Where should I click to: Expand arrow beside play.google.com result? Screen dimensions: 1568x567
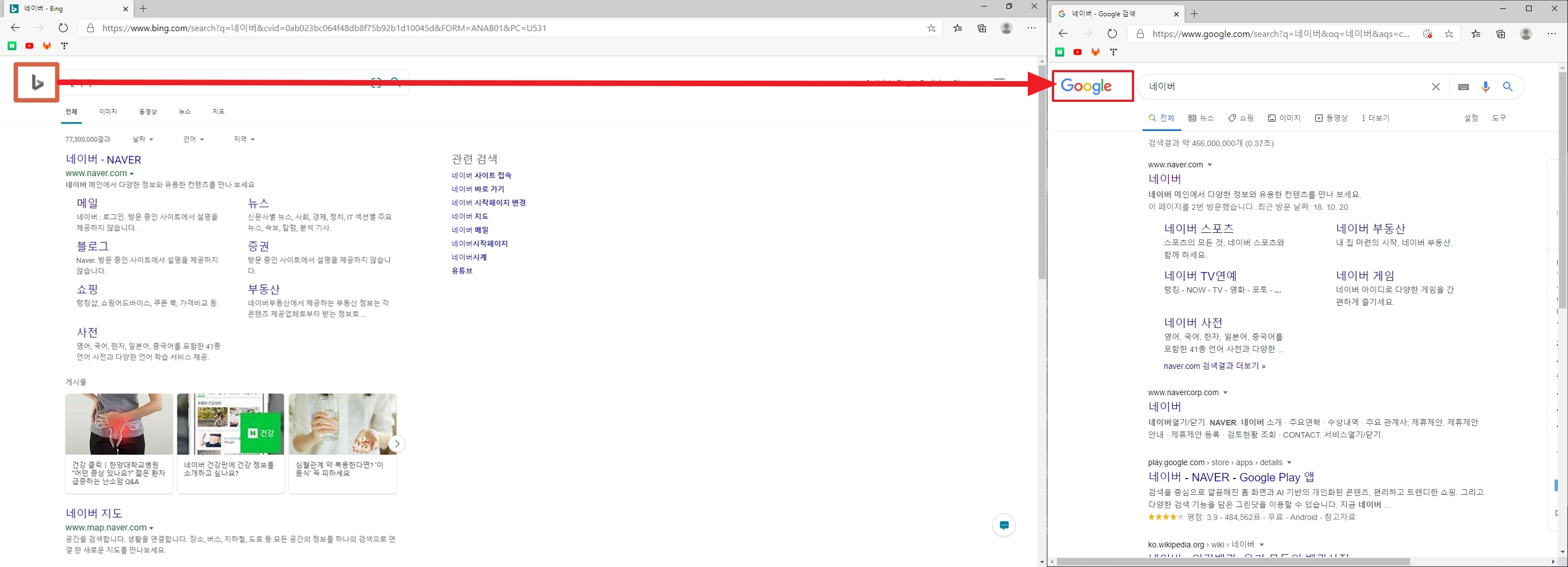[1289, 463]
